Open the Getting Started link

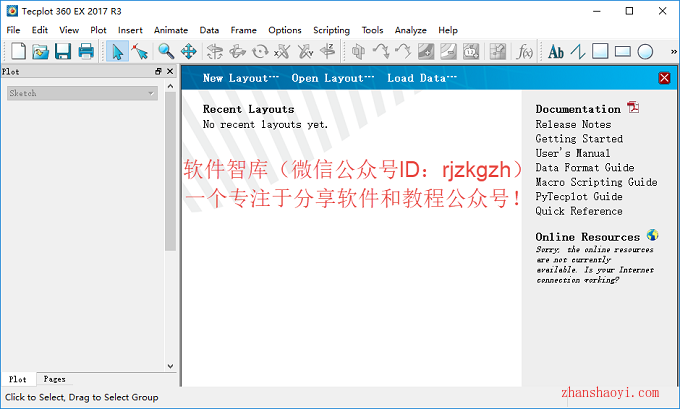coord(579,139)
